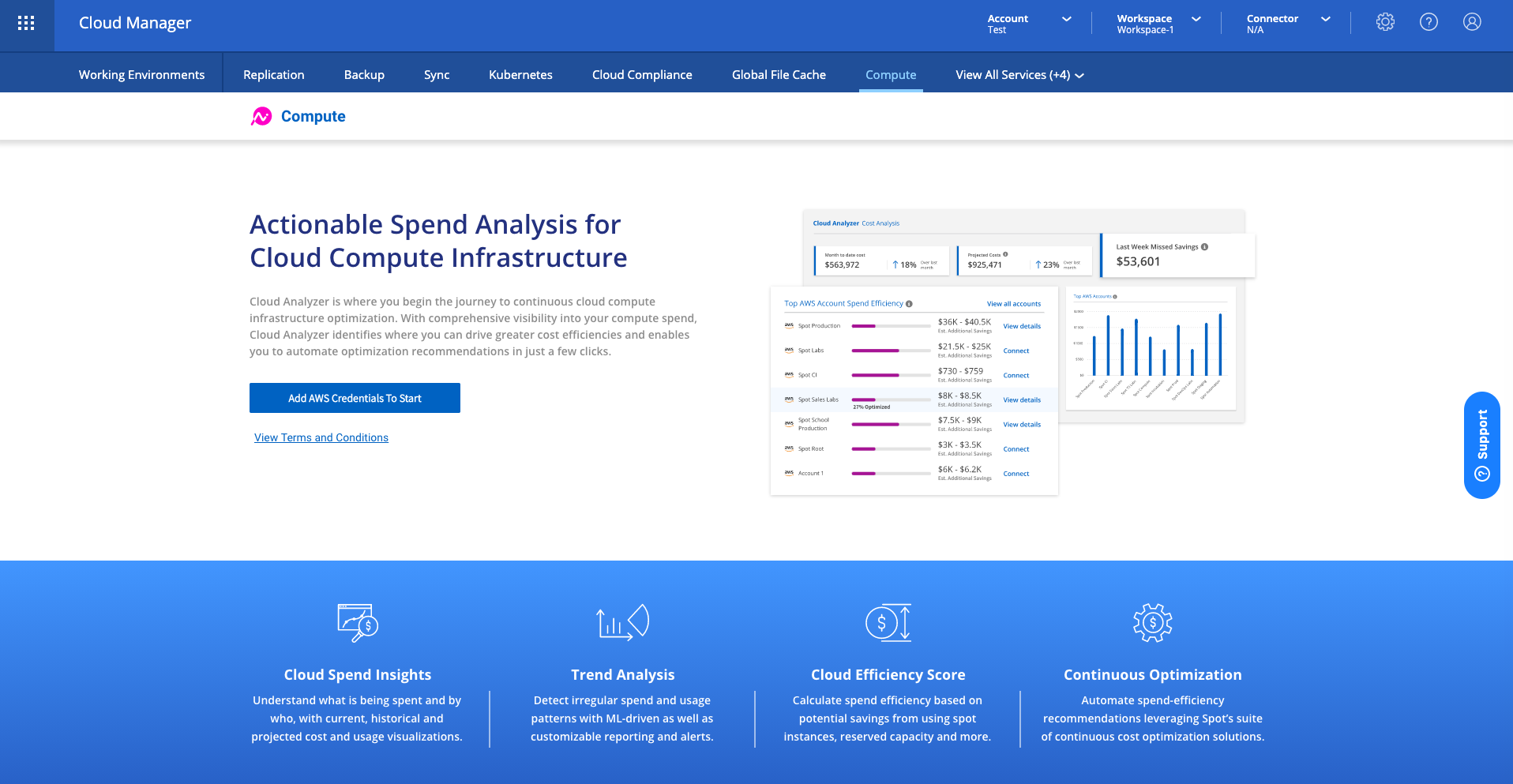Open View Terms and Conditions link
The width and height of the screenshot is (1513, 784).
(321, 437)
